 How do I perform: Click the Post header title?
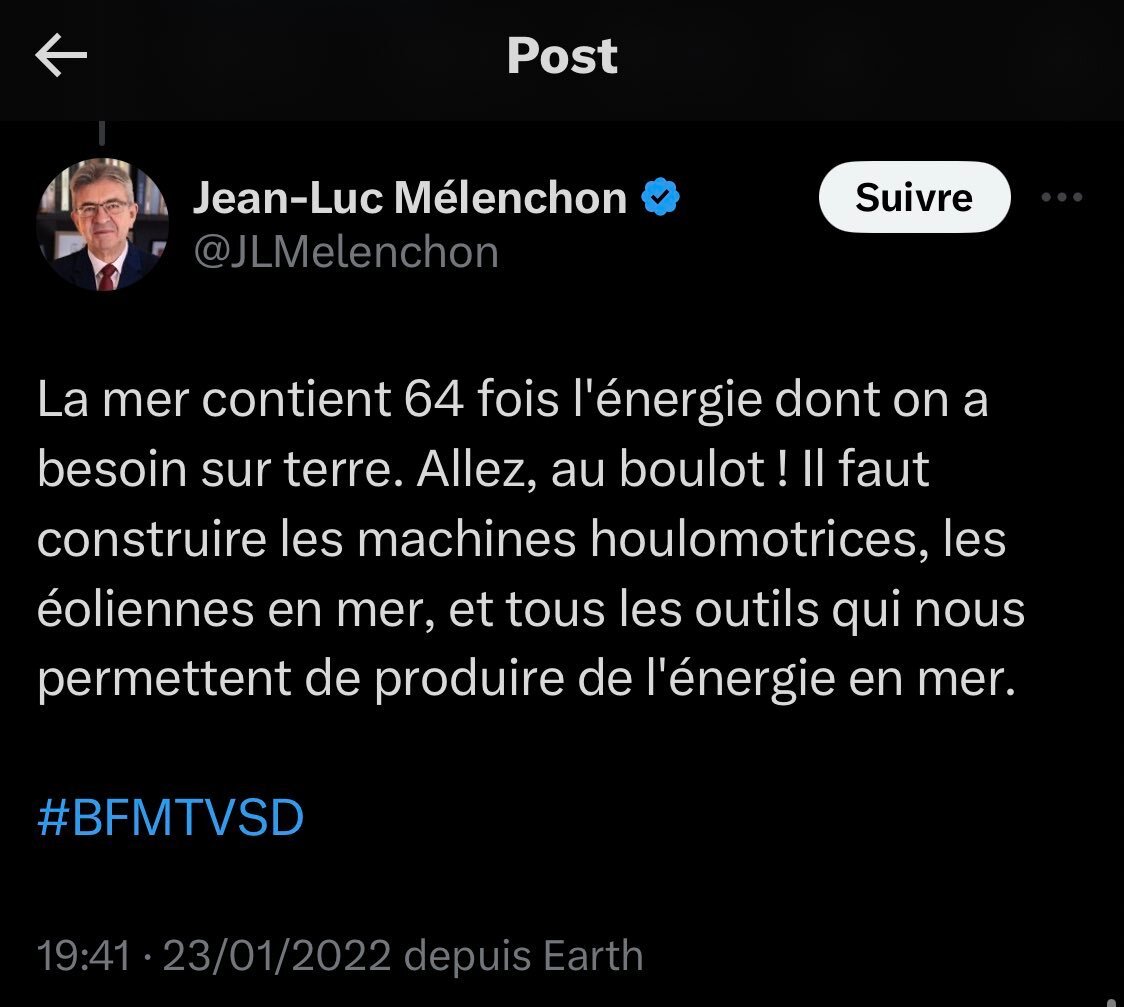point(562,56)
